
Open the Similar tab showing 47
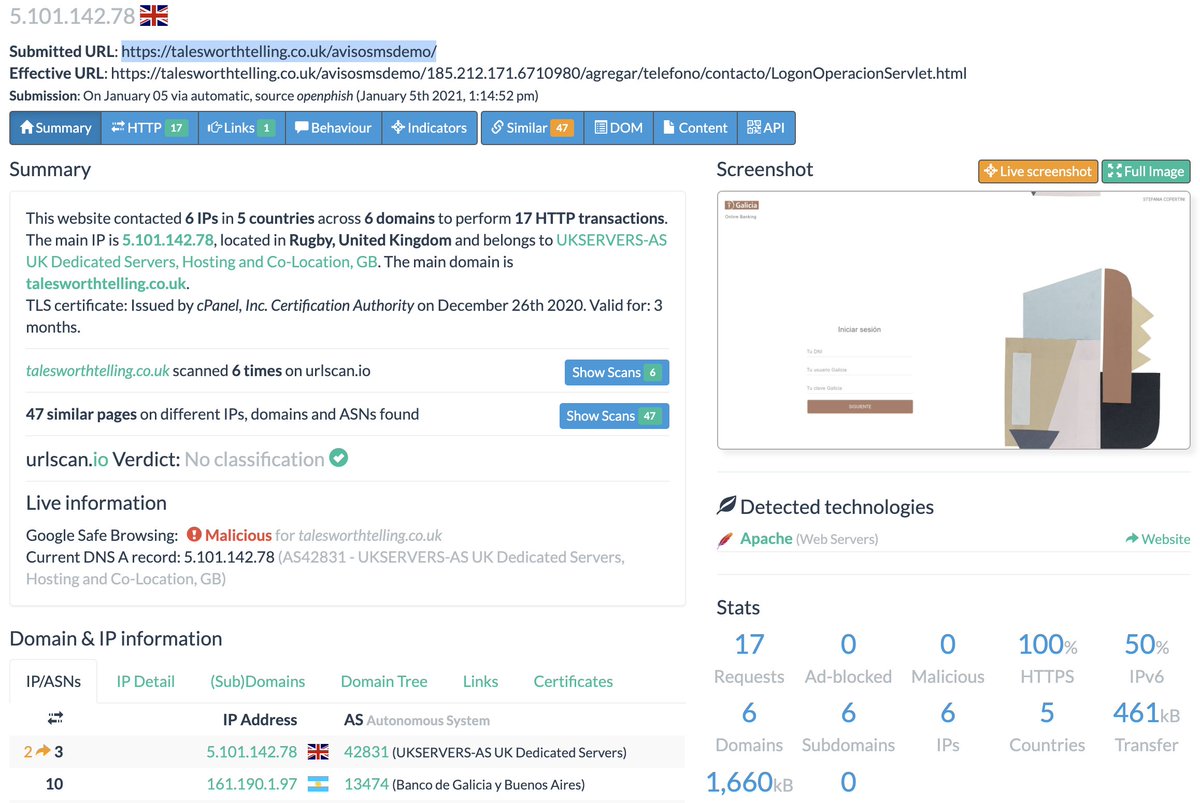pos(532,128)
